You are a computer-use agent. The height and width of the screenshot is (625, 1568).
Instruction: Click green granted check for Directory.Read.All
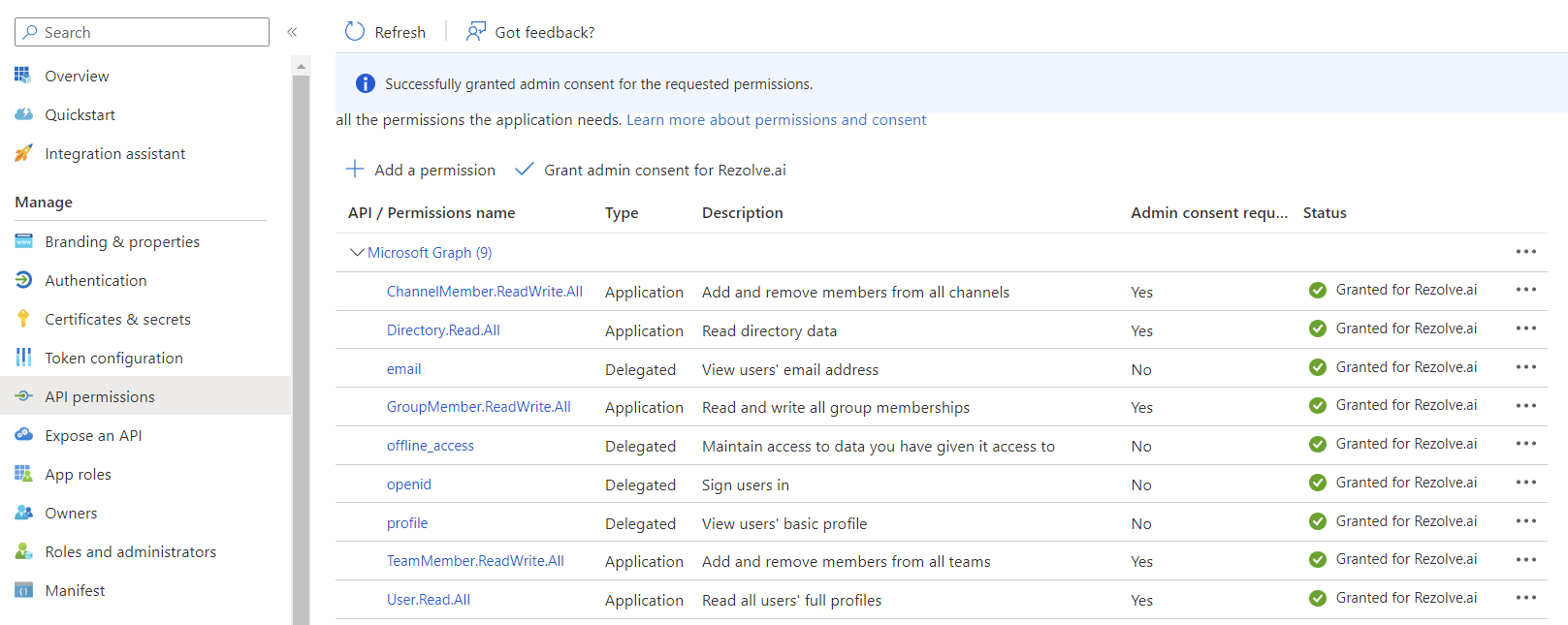(1317, 328)
